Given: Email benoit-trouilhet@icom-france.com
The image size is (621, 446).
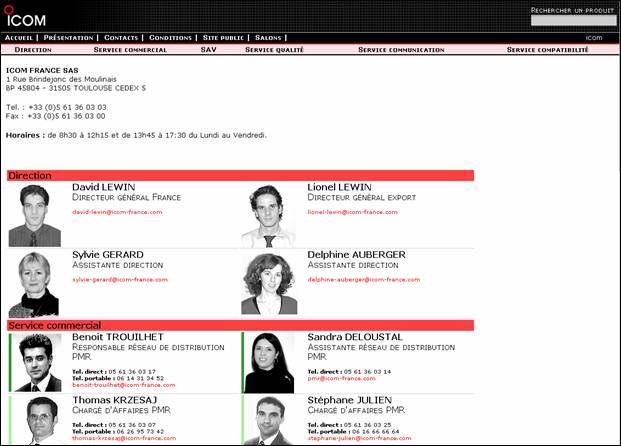Looking at the screenshot, I should [124, 385].
